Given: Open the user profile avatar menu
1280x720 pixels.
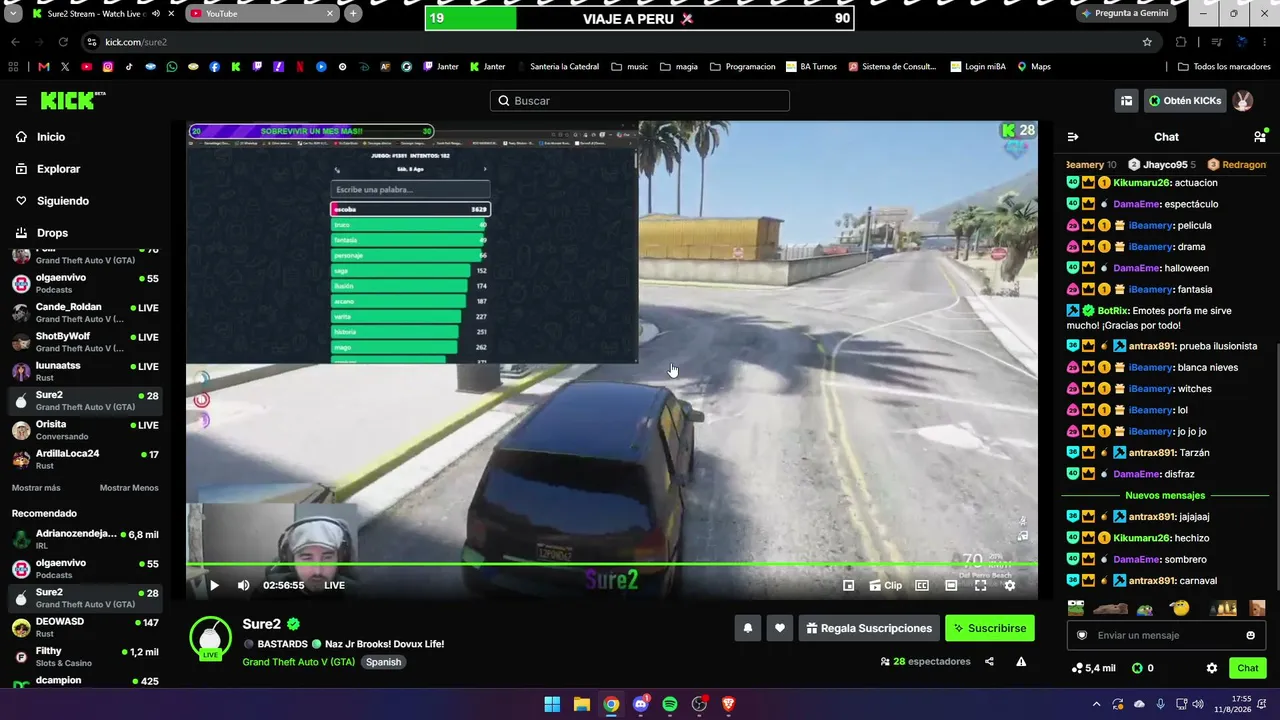Looking at the screenshot, I should coord(1243,100).
